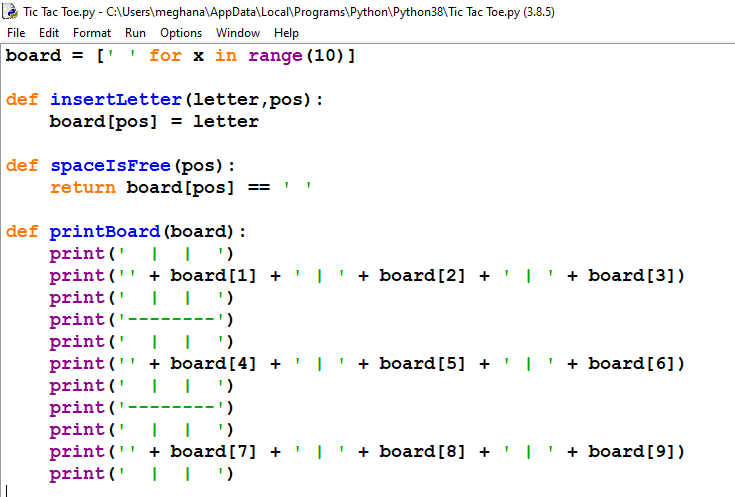Click the IDLE Python icon in title bar

point(10,11)
